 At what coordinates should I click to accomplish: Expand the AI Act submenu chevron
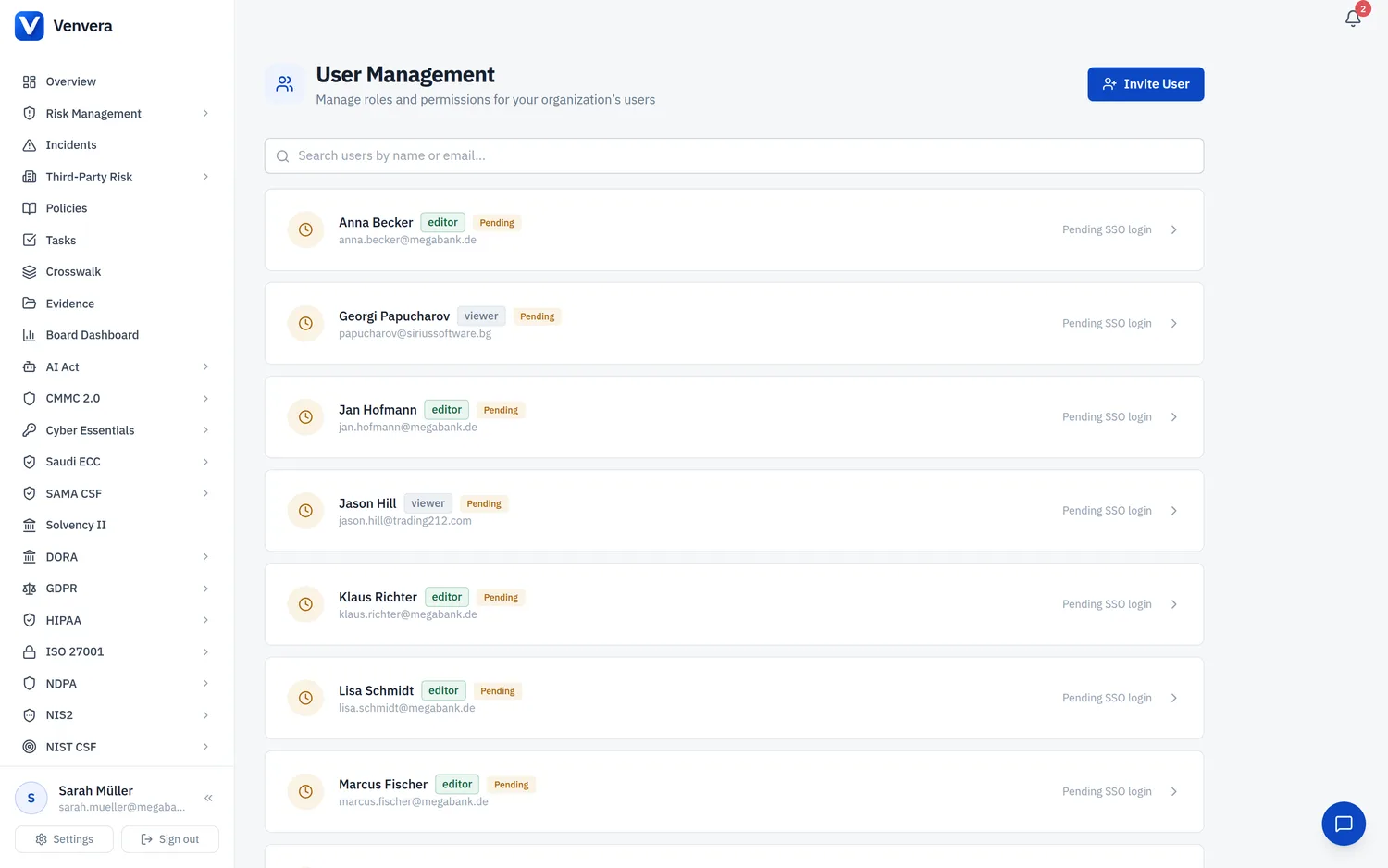205,367
